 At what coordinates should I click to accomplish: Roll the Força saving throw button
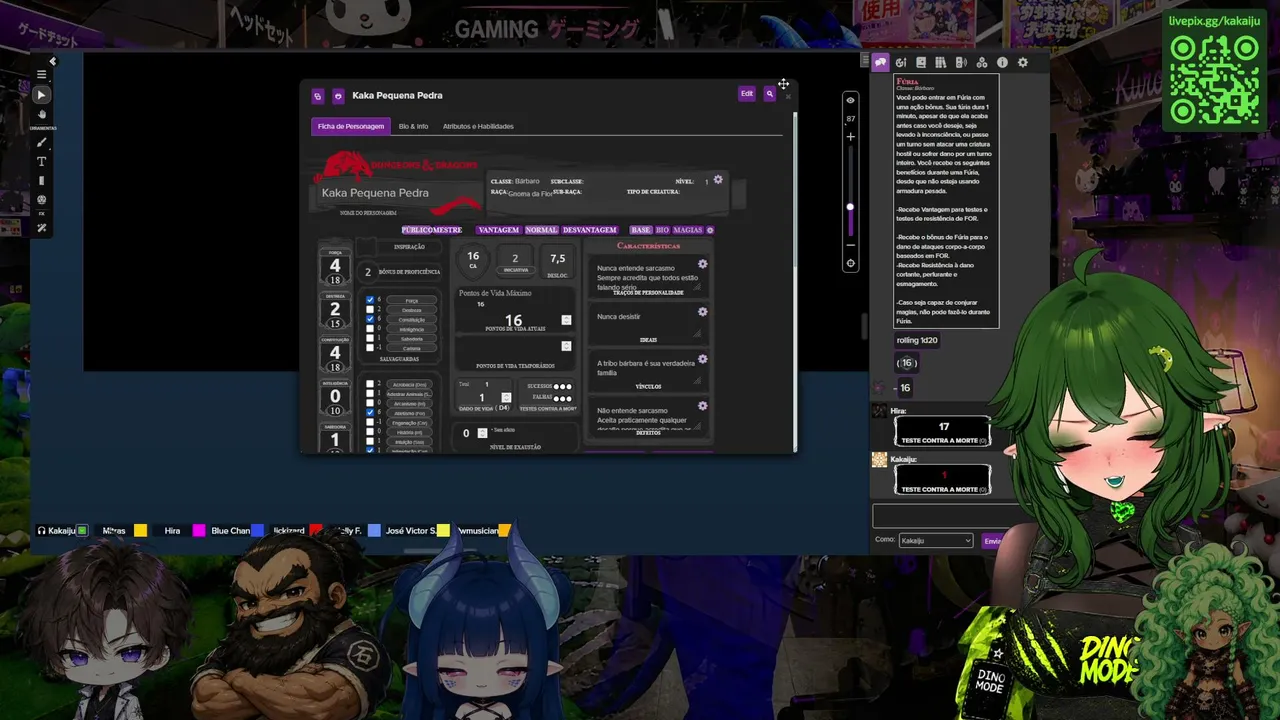(411, 300)
